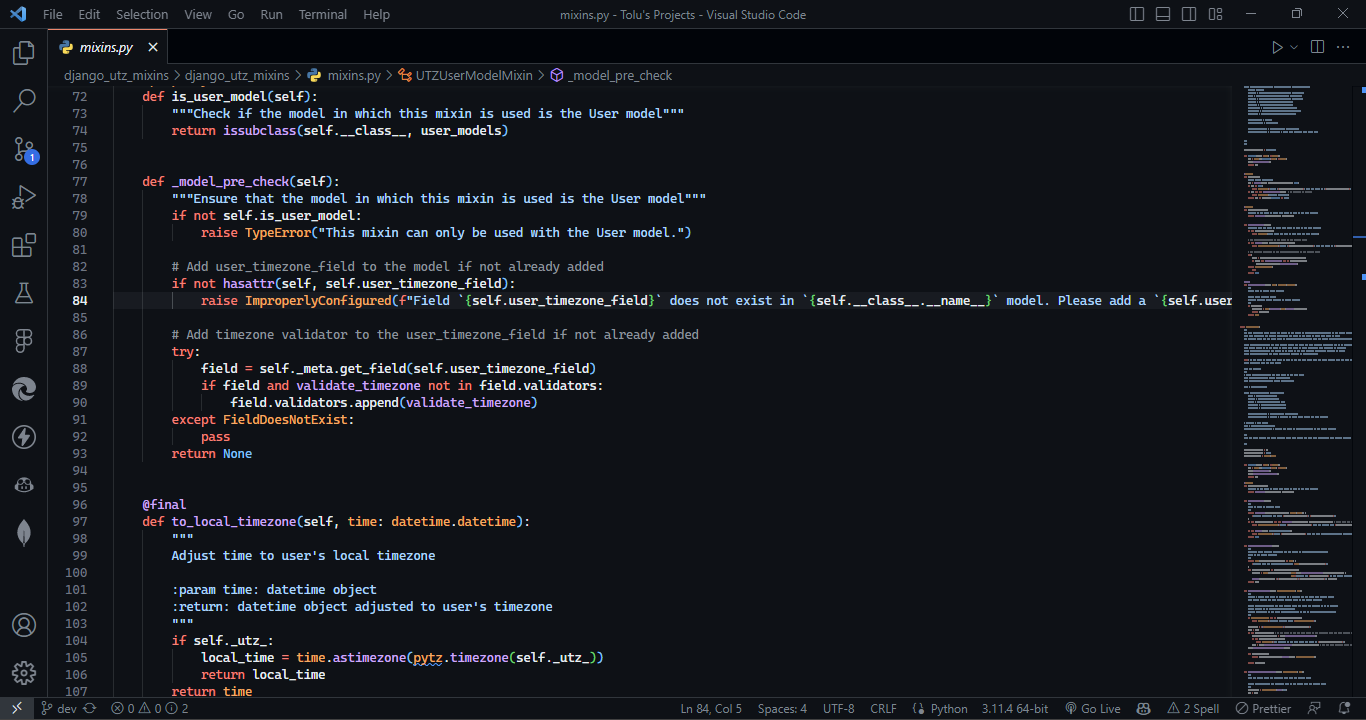Open the Manage gear icon
Image resolution: width=1366 pixels, height=720 pixels.
[24, 673]
